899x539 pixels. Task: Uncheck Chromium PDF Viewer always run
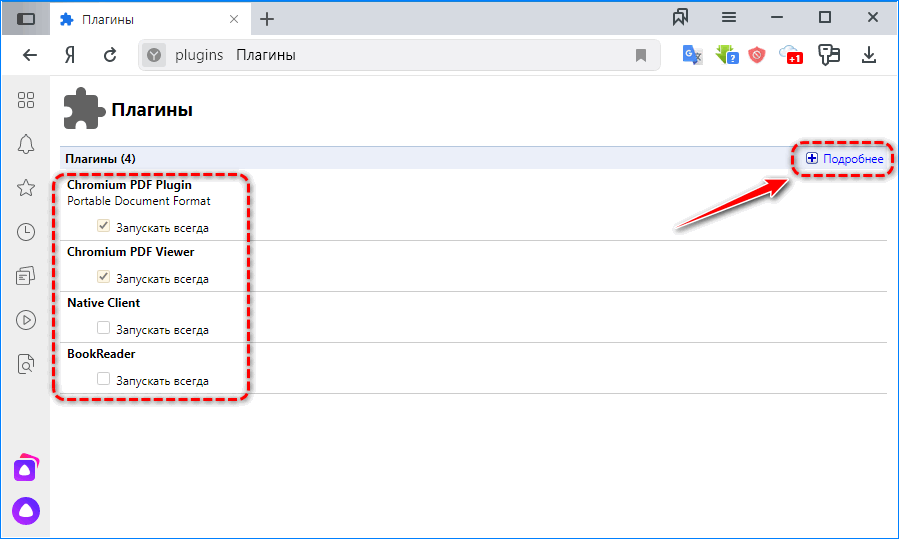[x=103, y=277]
